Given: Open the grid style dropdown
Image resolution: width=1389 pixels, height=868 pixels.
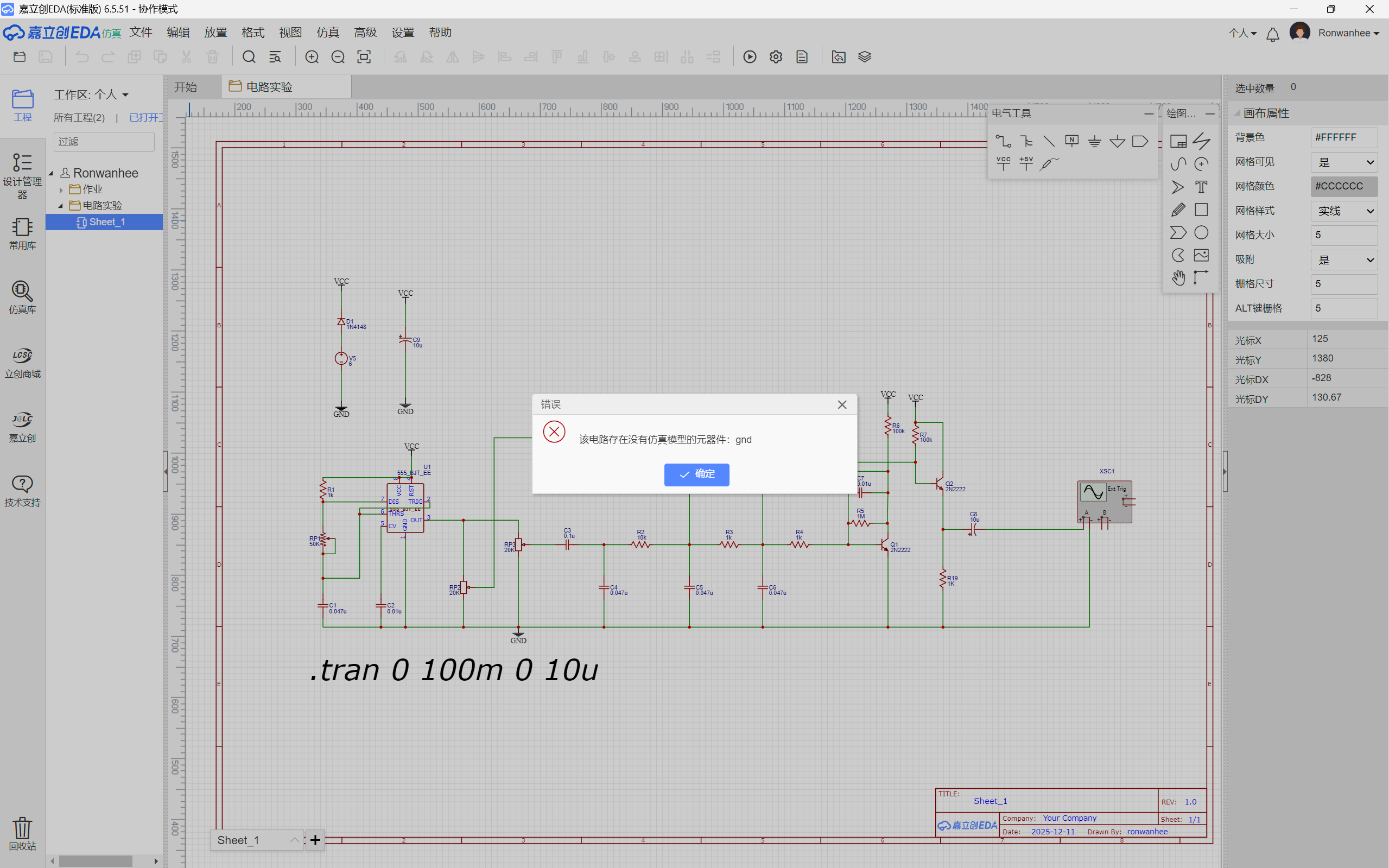Looking at the screenshot, I should pos(1344,211).
